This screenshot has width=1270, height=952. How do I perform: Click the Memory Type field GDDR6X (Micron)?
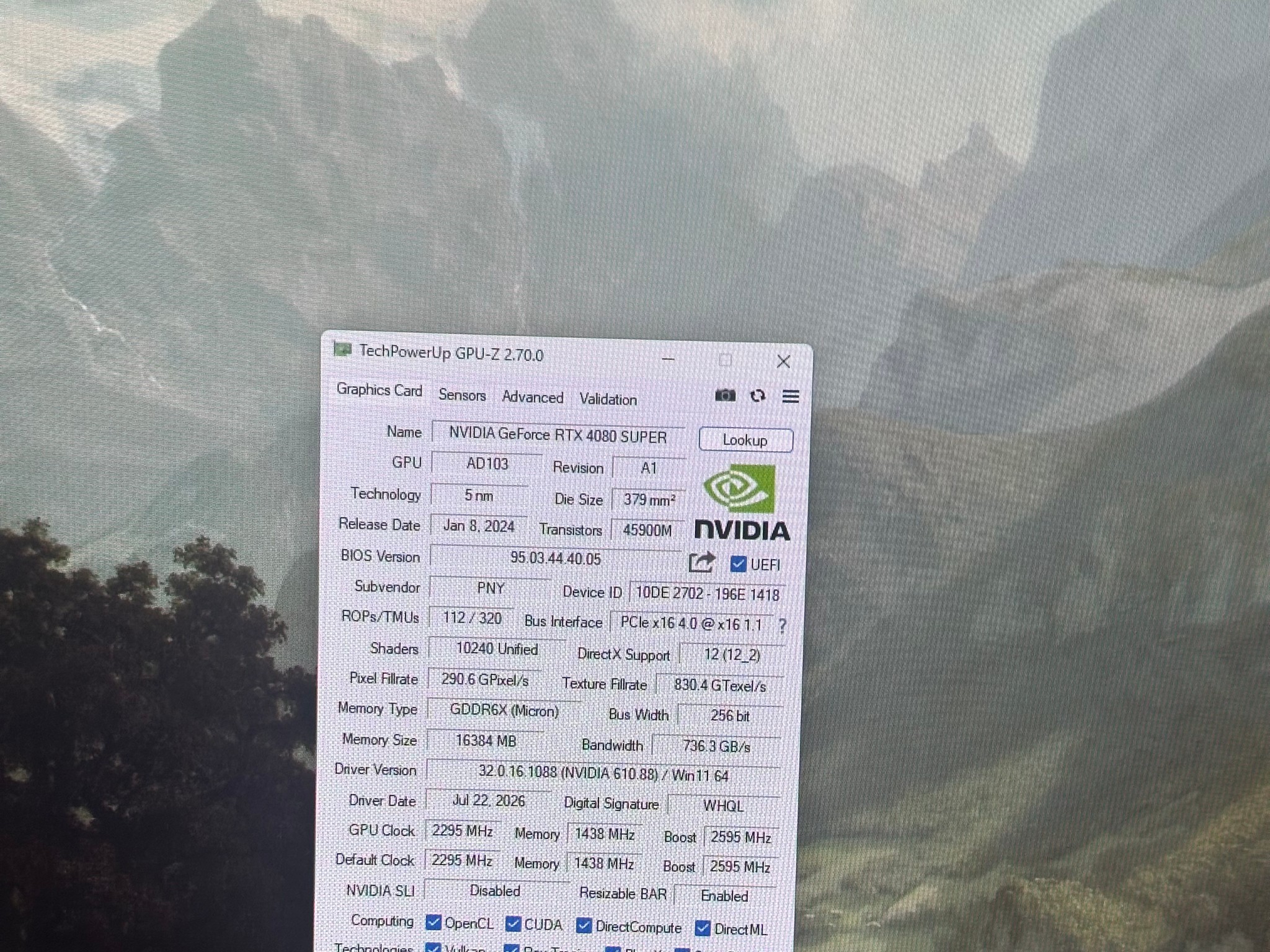(504, 710)
